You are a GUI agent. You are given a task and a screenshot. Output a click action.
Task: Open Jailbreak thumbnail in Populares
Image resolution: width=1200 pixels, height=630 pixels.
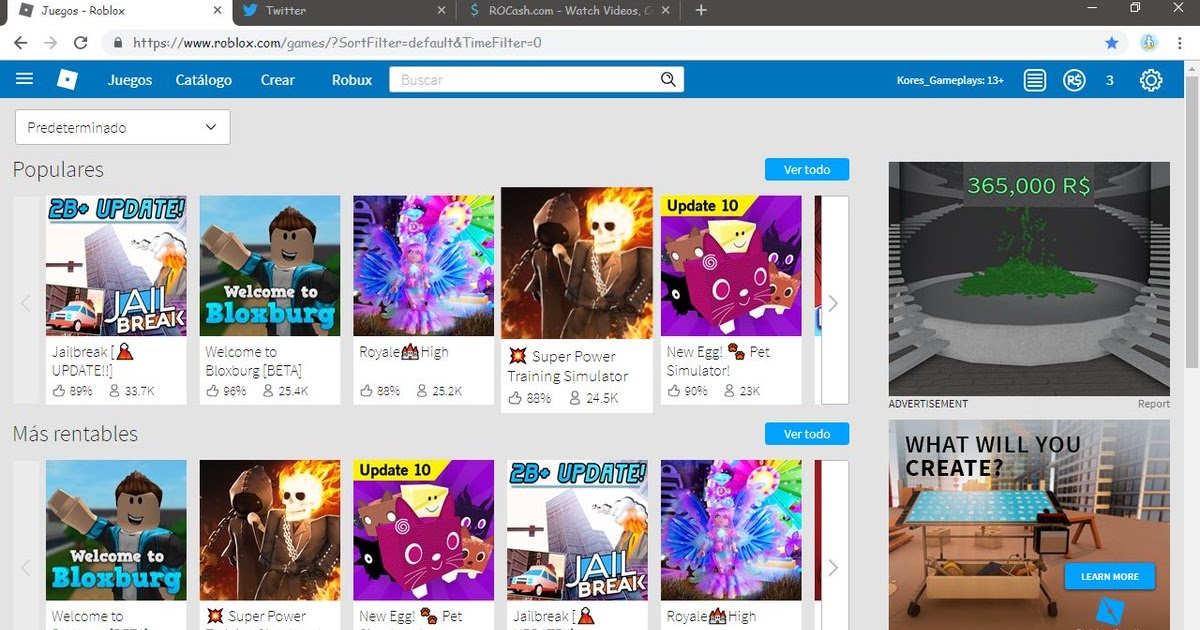pos(116,265)
